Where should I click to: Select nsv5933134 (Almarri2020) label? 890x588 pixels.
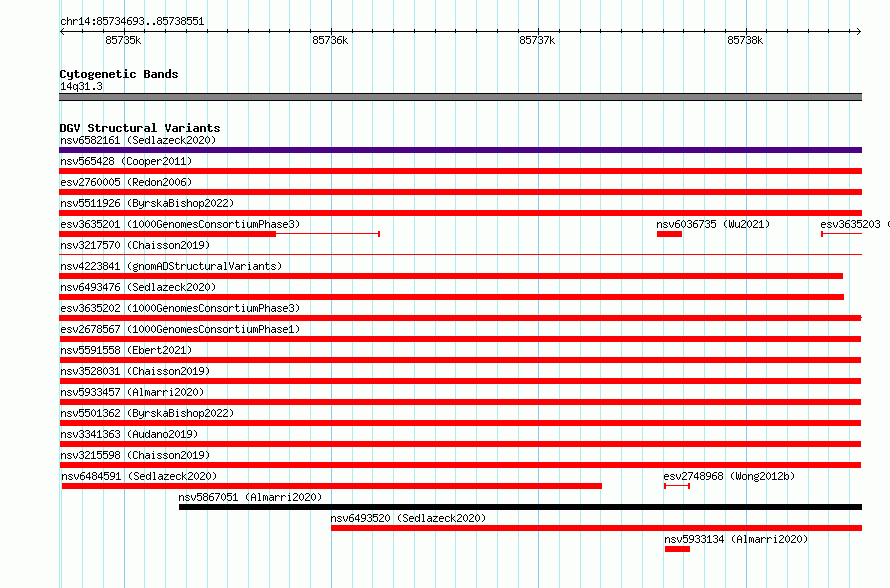tap(736, 539)
